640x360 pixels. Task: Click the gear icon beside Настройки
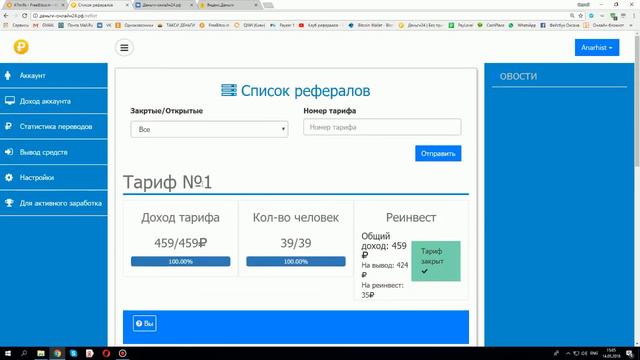click(9, 178)
